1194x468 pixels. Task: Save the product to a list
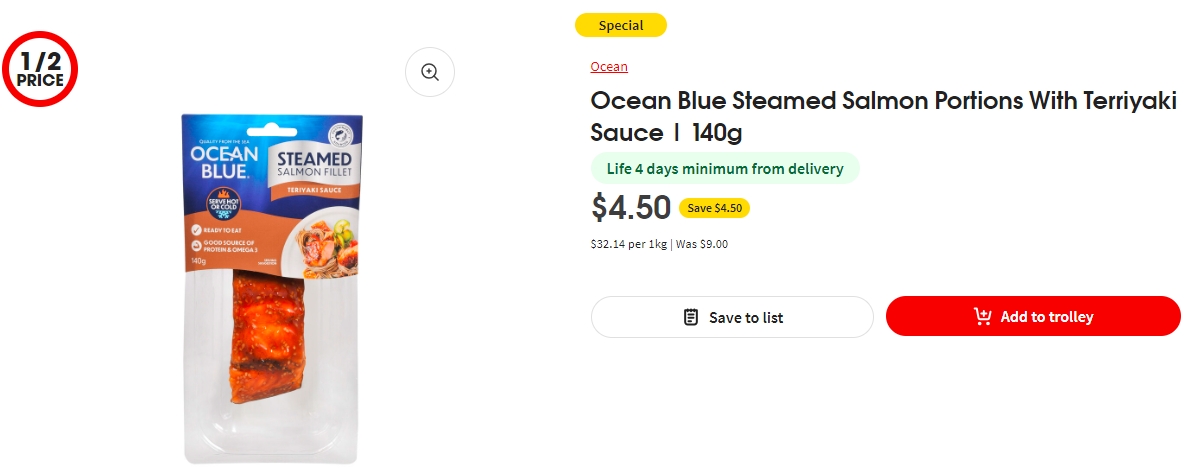click(x=732, y=317)
